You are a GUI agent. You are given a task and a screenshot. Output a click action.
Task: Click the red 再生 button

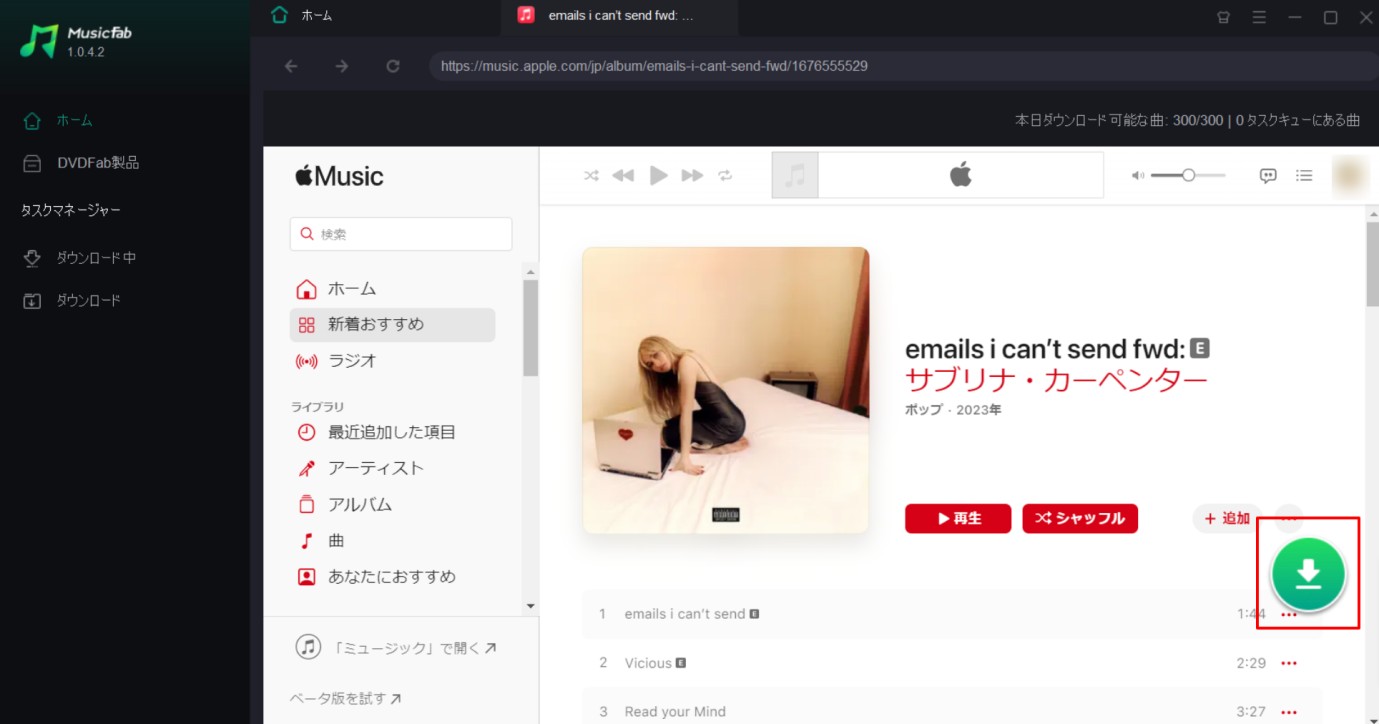tap(958, 518)
